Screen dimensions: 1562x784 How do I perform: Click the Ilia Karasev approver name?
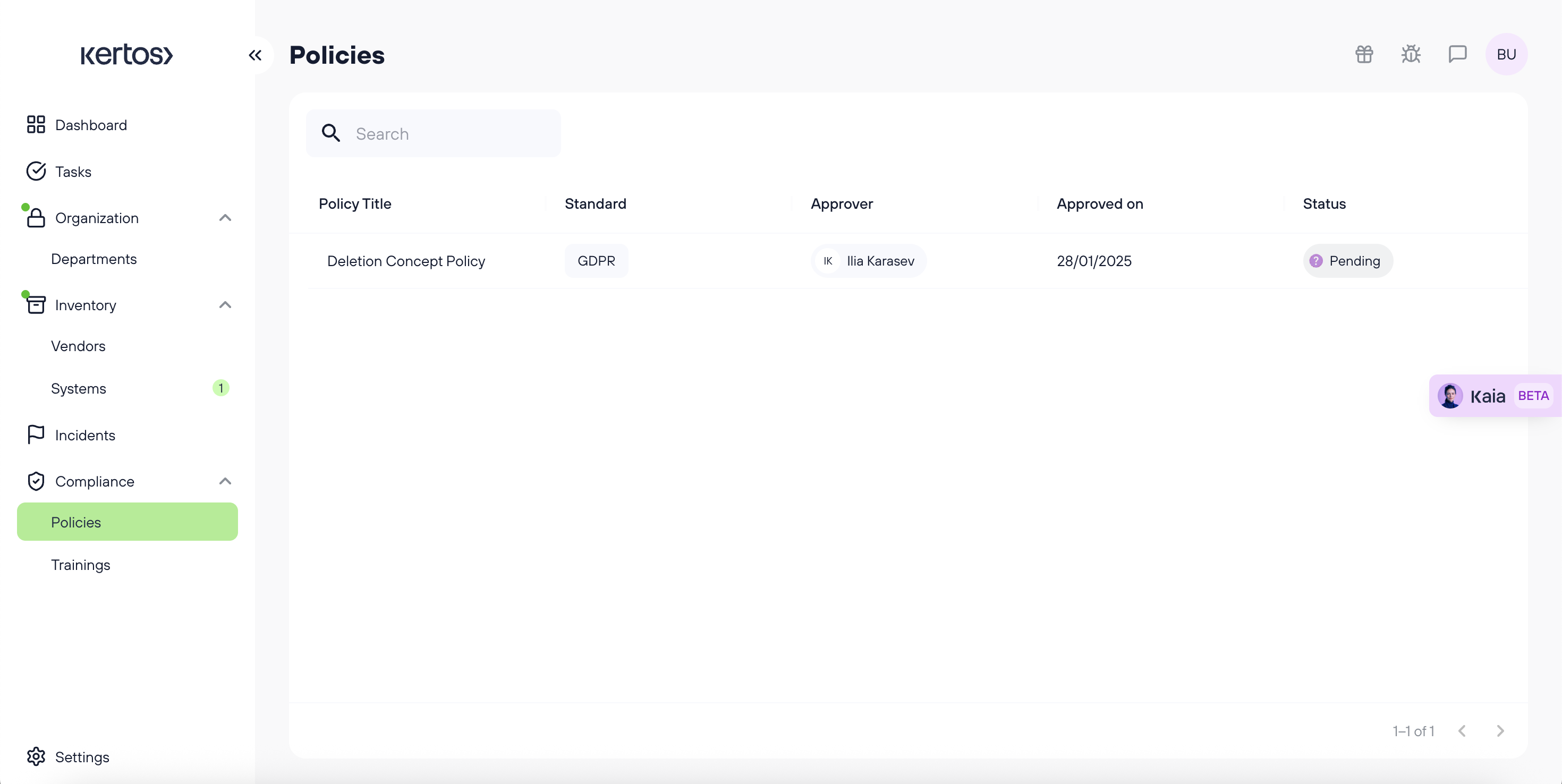[880, 261]
